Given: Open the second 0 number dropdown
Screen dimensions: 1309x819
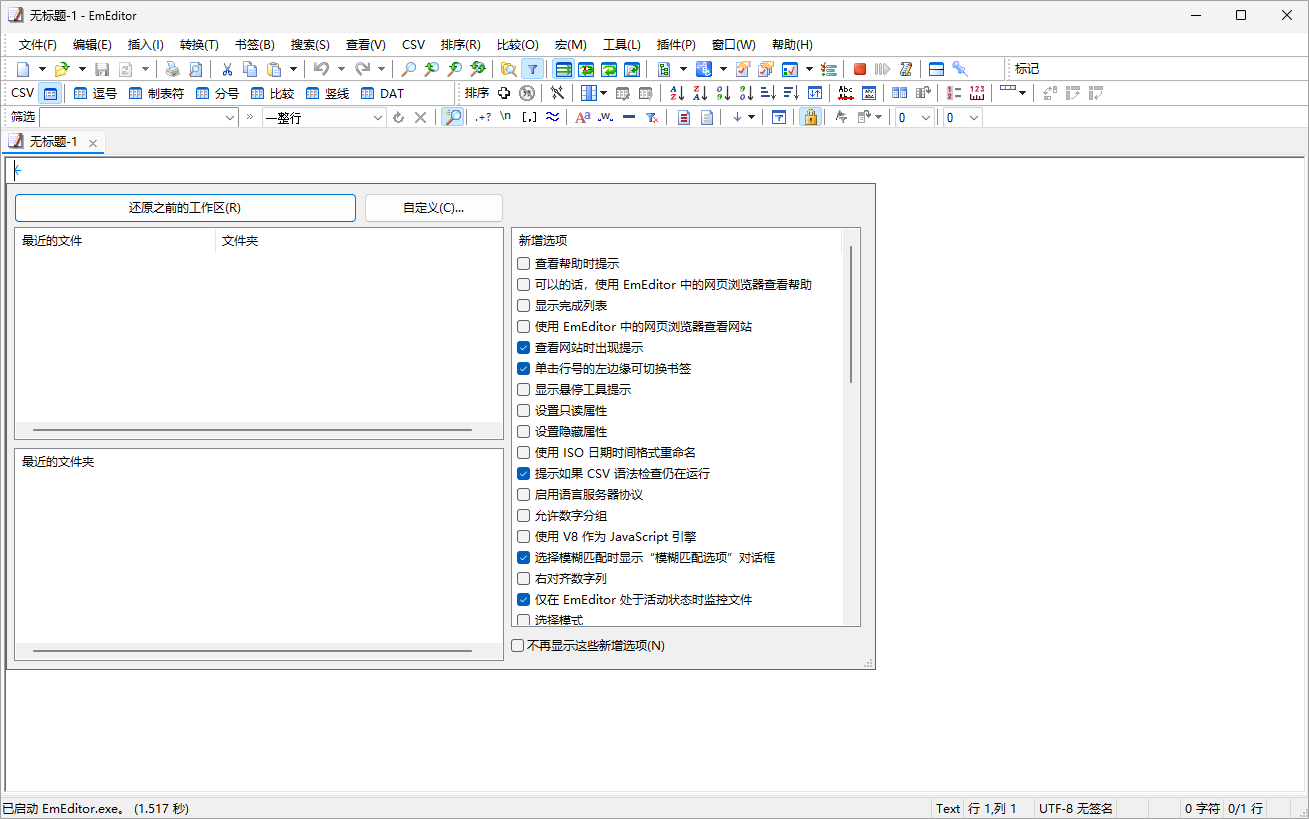Looking at the screenshot, I should point(973,117).
